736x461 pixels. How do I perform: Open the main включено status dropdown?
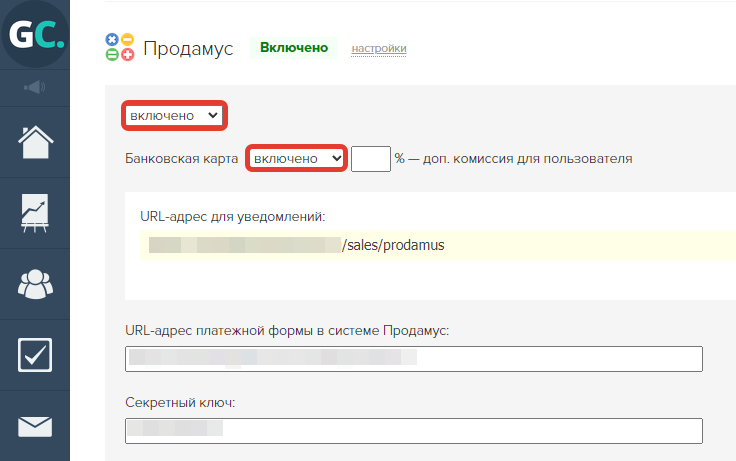tap(175, 115)
